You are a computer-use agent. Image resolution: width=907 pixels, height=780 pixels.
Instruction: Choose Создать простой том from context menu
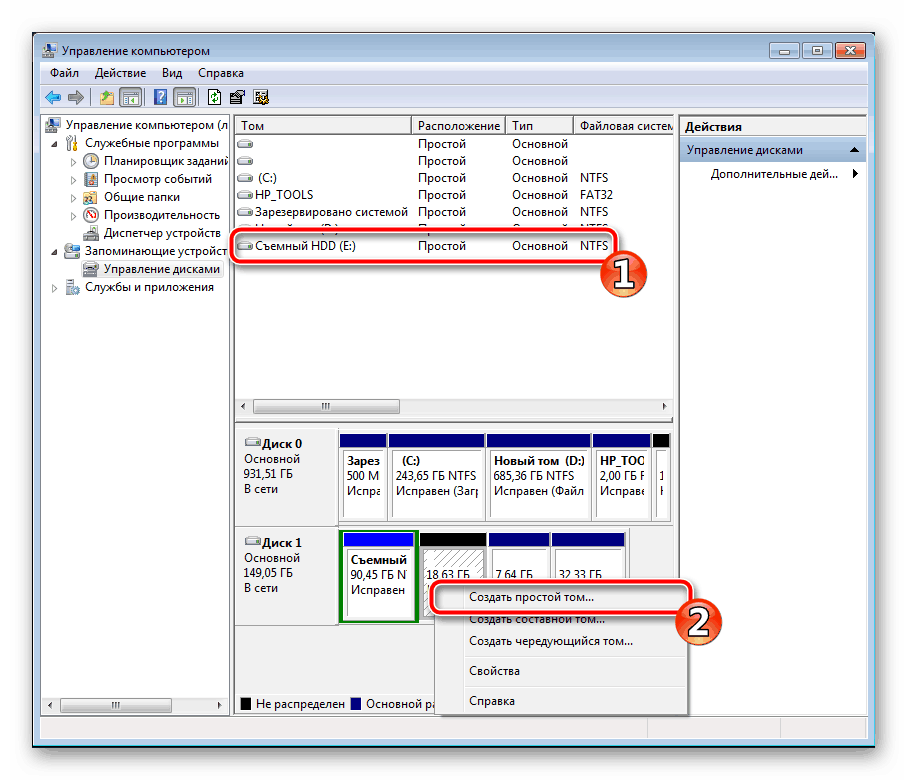(x=531, y=597)
